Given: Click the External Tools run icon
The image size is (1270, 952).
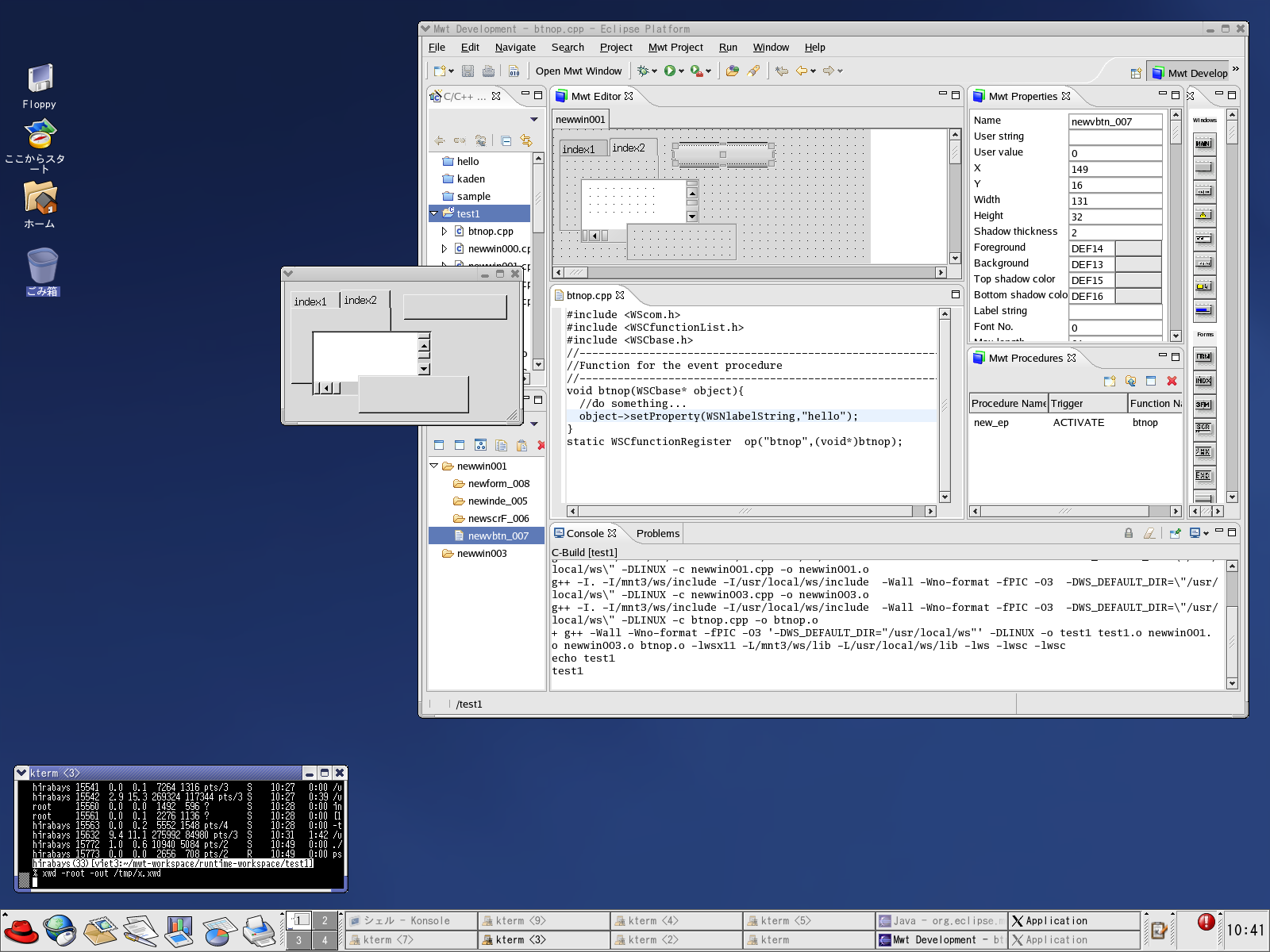Looking at the screenshot, I should coord(696,71).
